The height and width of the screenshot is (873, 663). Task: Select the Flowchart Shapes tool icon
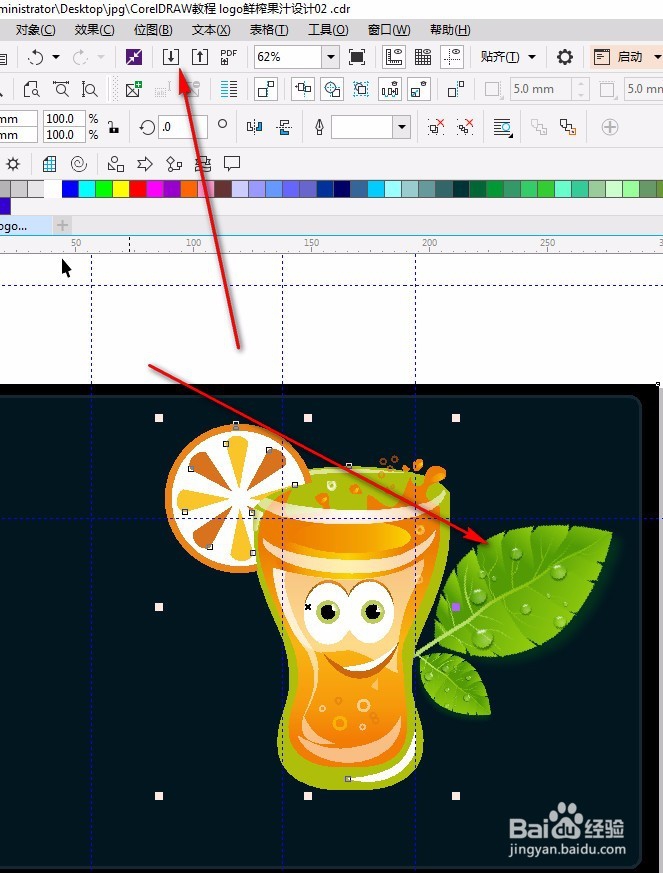click(174, 164)
